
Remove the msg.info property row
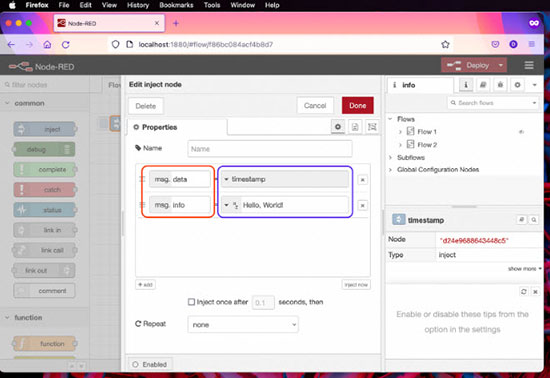[362, 205]
